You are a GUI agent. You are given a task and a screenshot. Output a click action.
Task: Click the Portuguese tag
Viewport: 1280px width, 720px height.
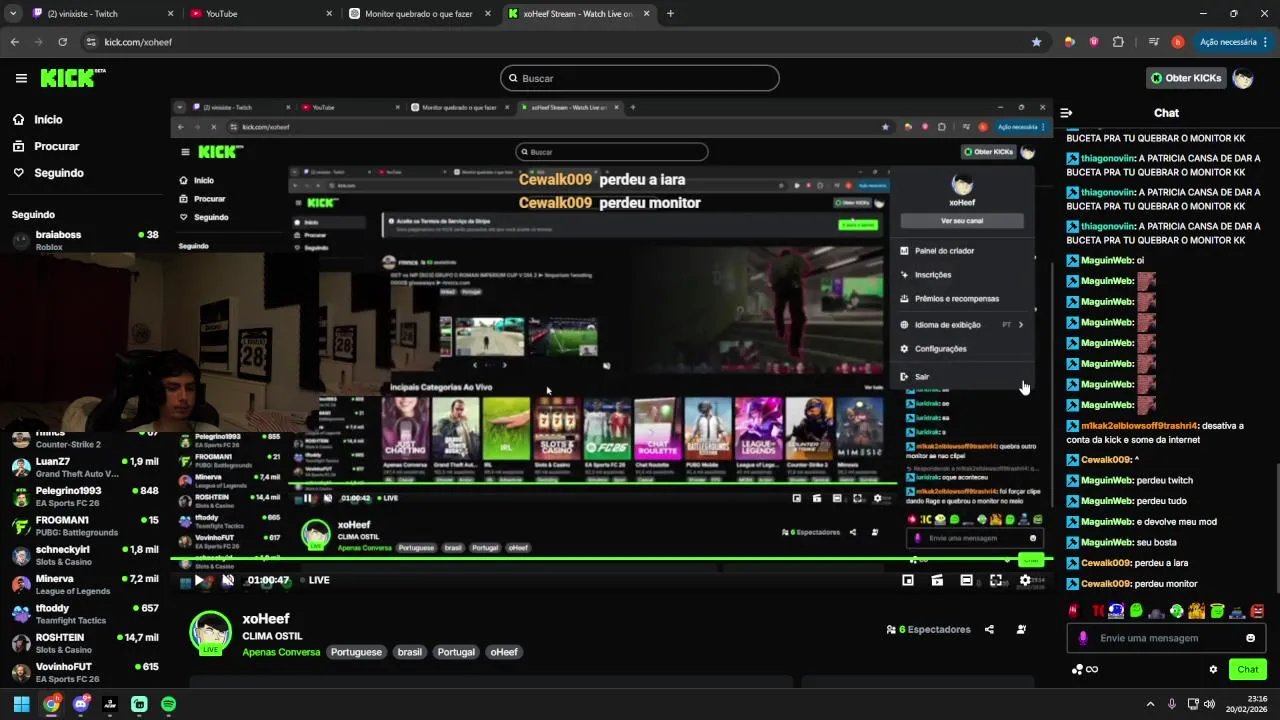point(356,652)
